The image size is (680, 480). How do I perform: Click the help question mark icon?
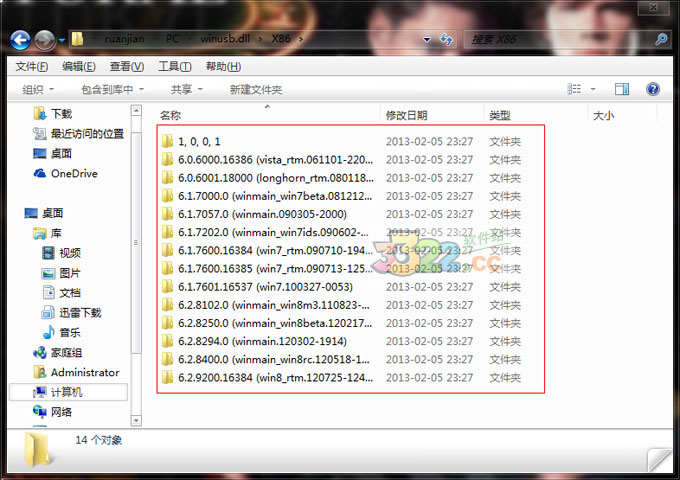653,89
